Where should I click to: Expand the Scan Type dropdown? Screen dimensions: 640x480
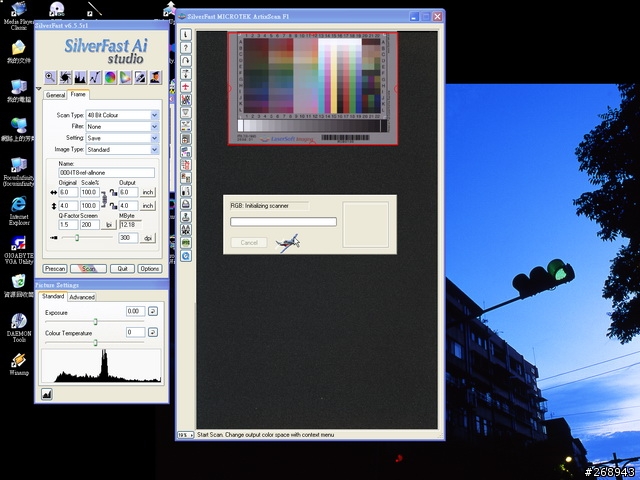pyautogui.click(x=155, y=115)
